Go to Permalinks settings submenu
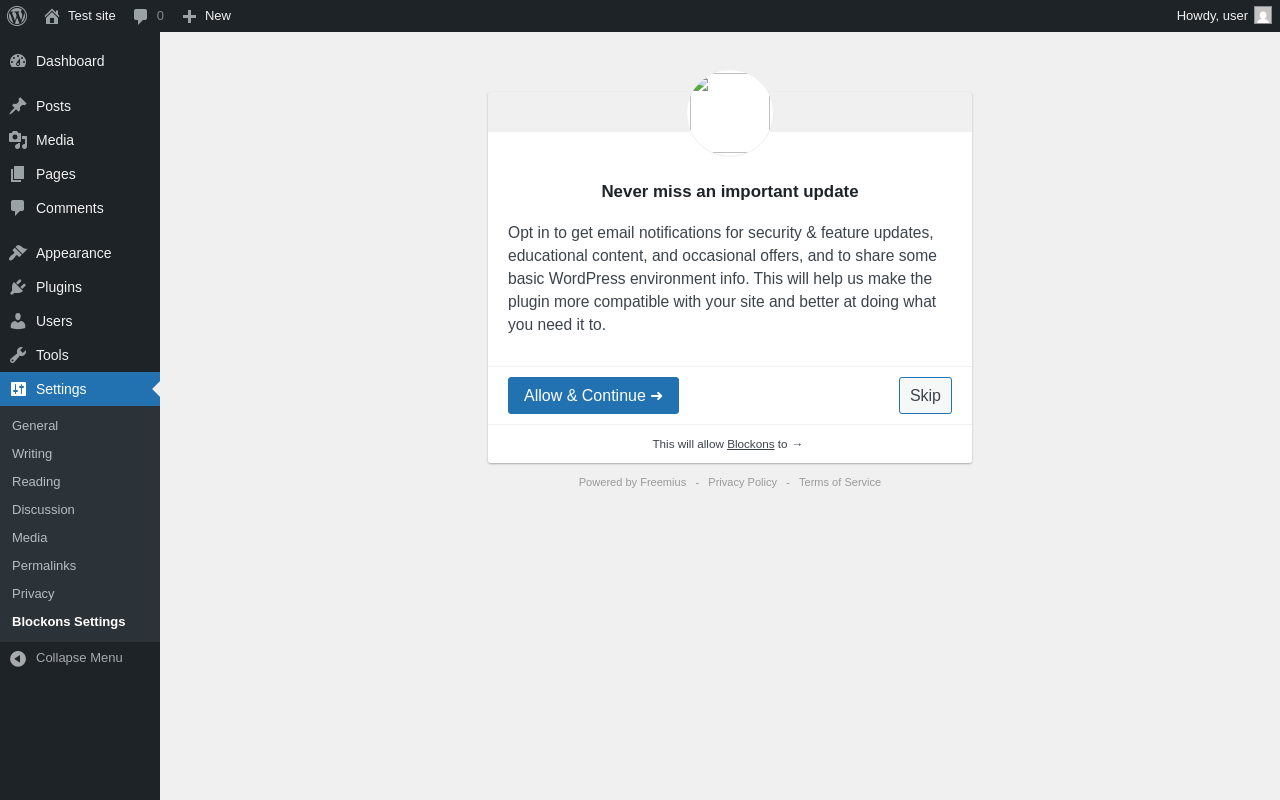Viewport: 1280px width, 800px height. 44,565
